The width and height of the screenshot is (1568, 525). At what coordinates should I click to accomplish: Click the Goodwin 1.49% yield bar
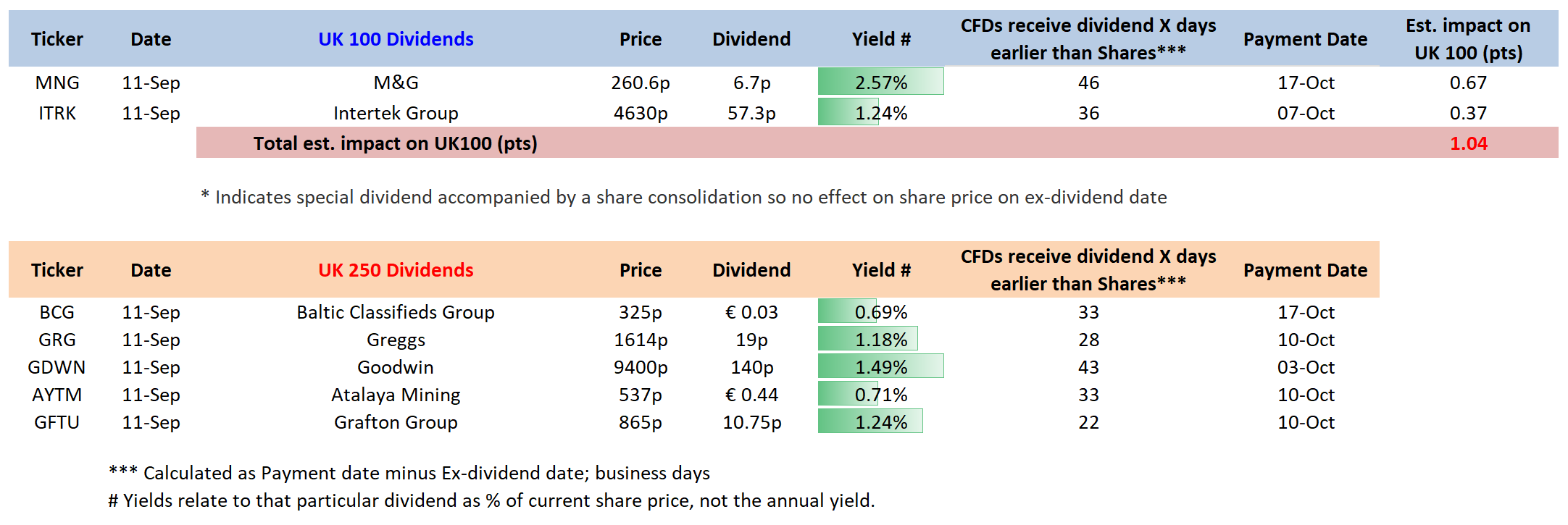[880, 367]
